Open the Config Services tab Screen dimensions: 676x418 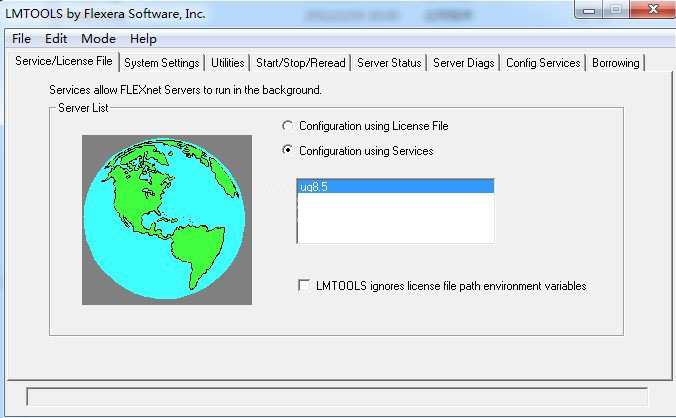click(543, 63)
